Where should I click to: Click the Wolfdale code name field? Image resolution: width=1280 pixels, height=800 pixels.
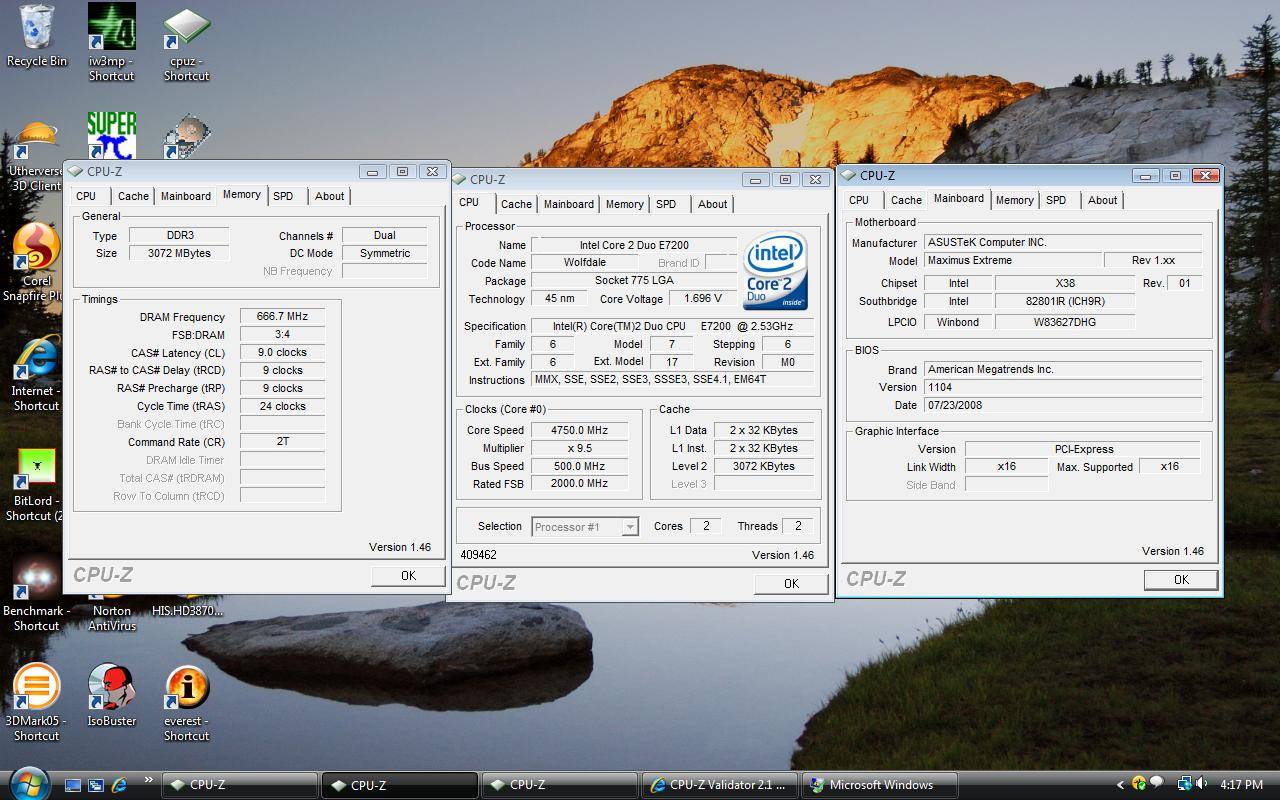(x=584, y=262)
